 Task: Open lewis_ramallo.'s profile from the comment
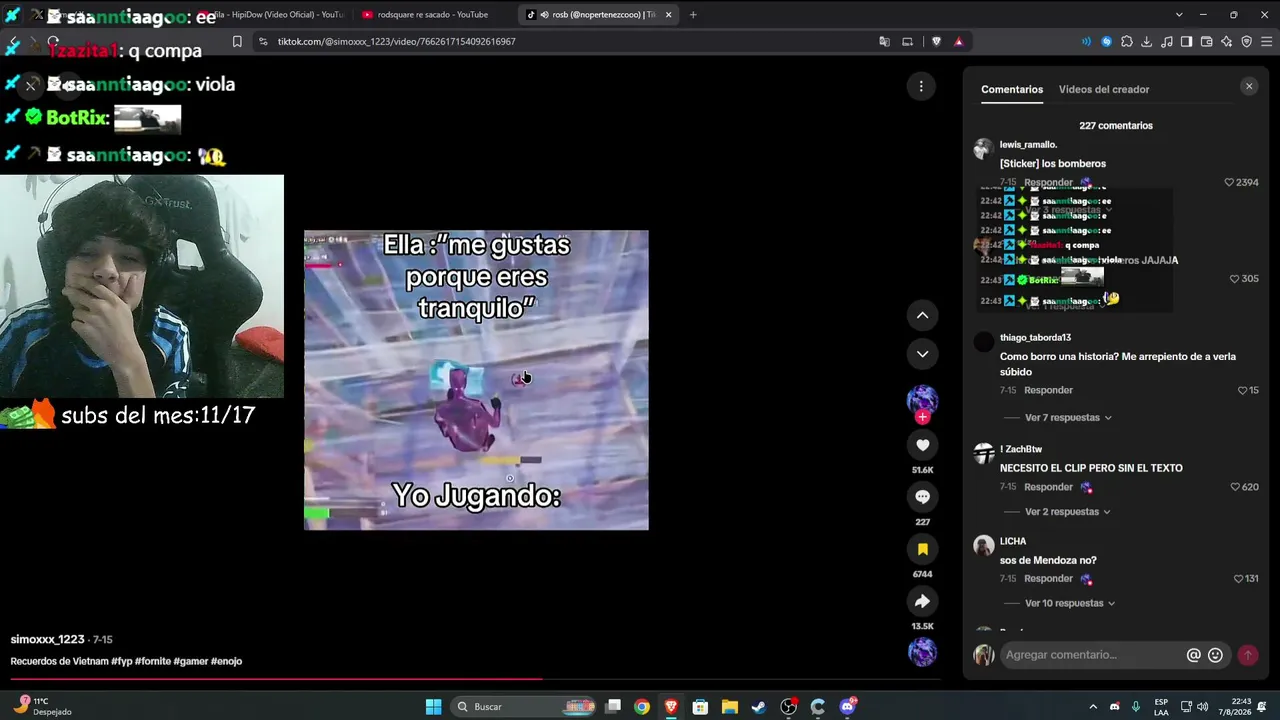(x=1028, y=145)
